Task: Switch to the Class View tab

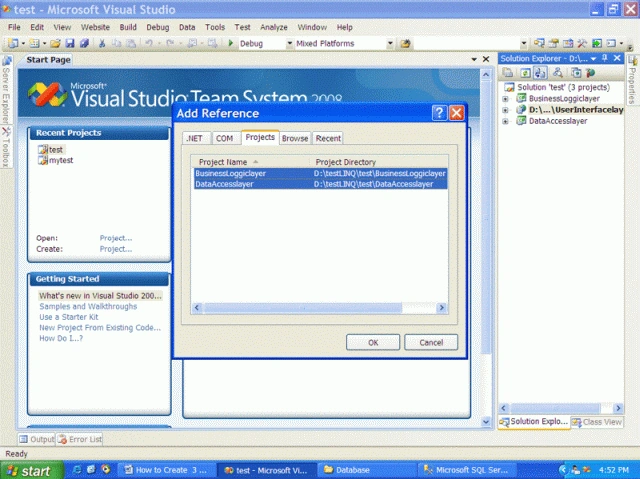Action: [x=597, y=422]
